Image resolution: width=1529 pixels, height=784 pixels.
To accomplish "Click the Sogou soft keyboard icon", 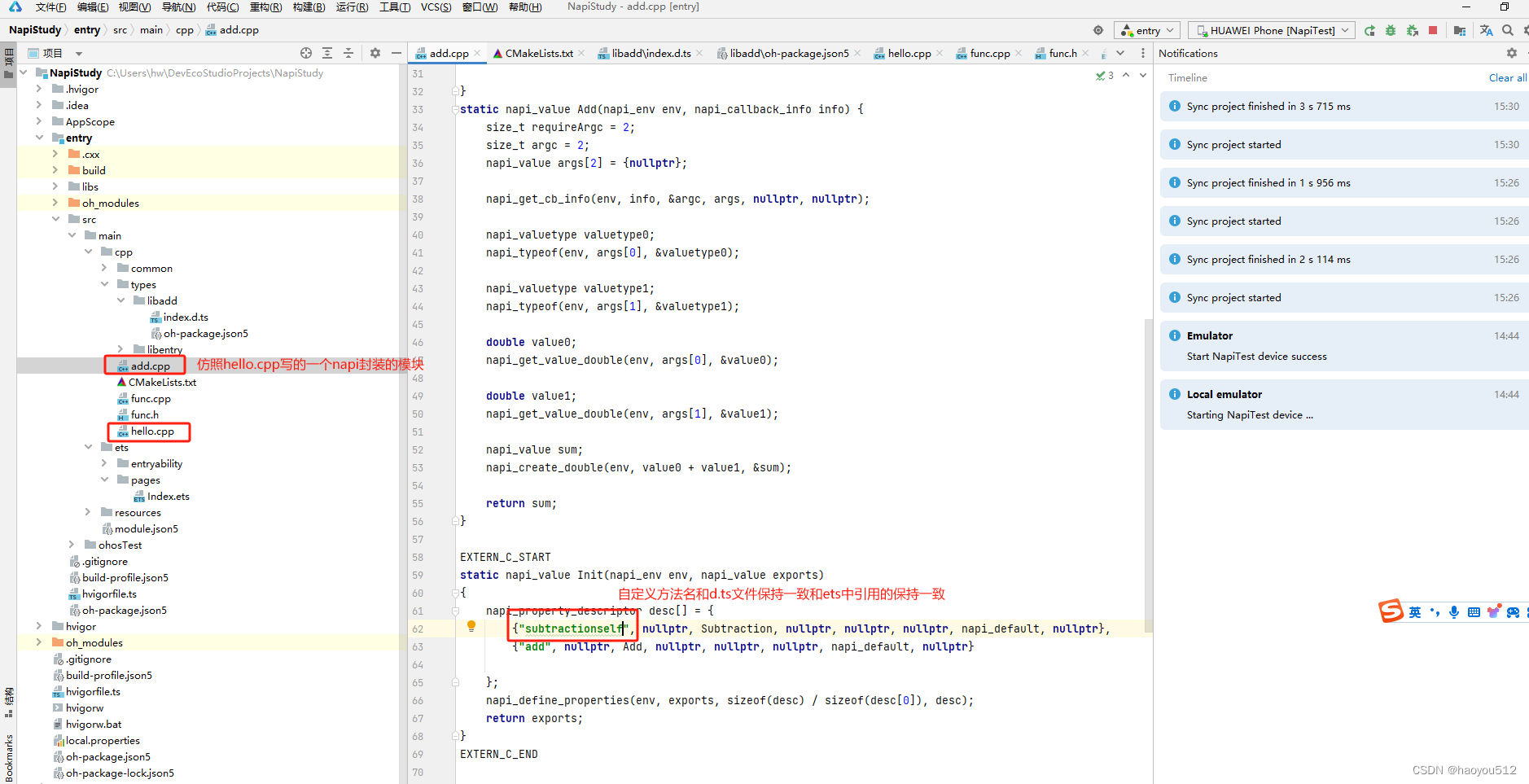I will coord(1474,612).
